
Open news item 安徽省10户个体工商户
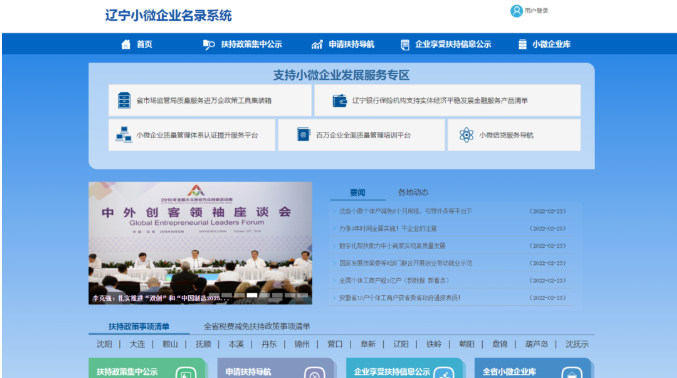400,298
